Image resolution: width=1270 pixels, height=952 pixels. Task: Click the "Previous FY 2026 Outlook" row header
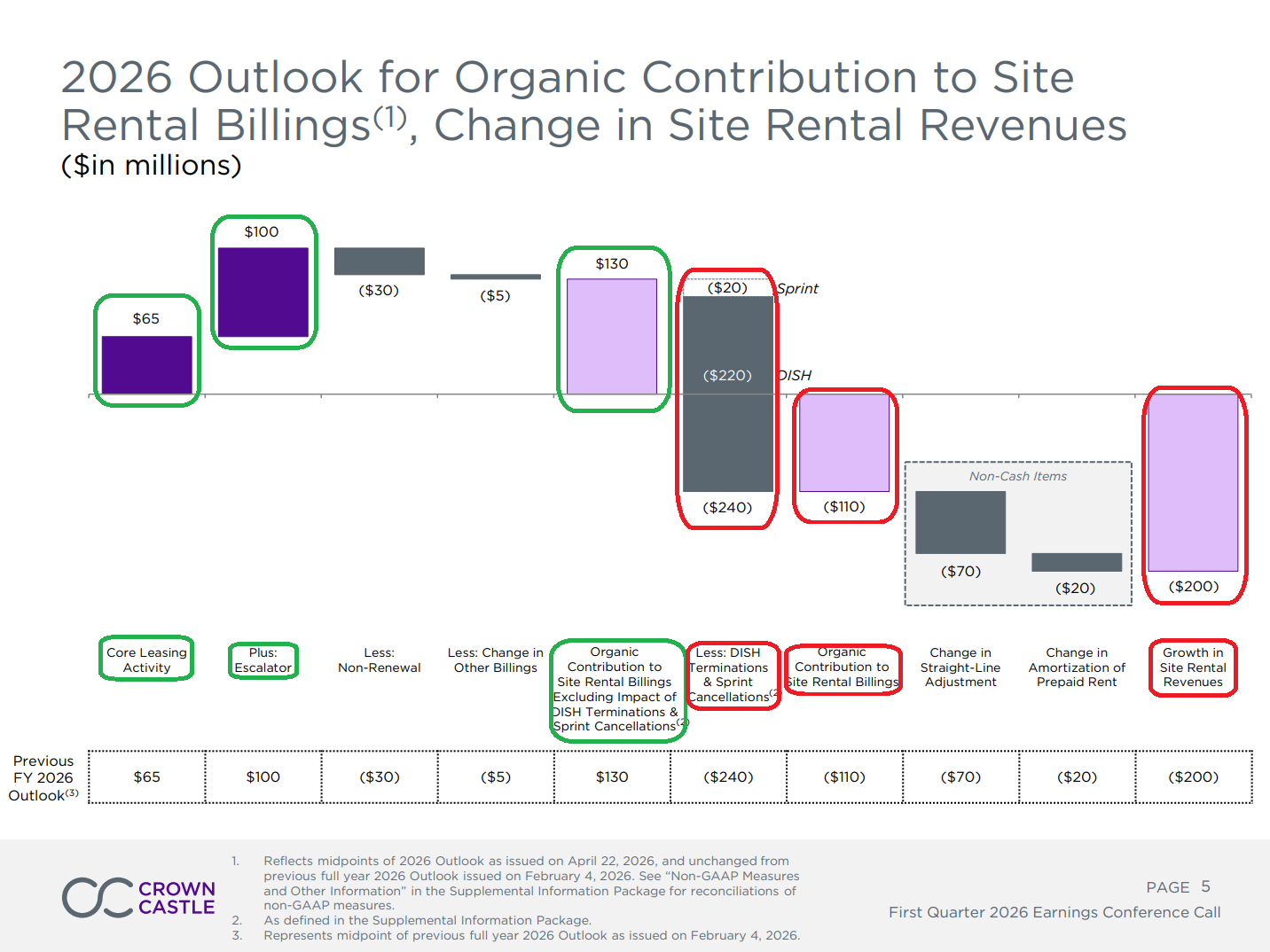coord(43,777)
